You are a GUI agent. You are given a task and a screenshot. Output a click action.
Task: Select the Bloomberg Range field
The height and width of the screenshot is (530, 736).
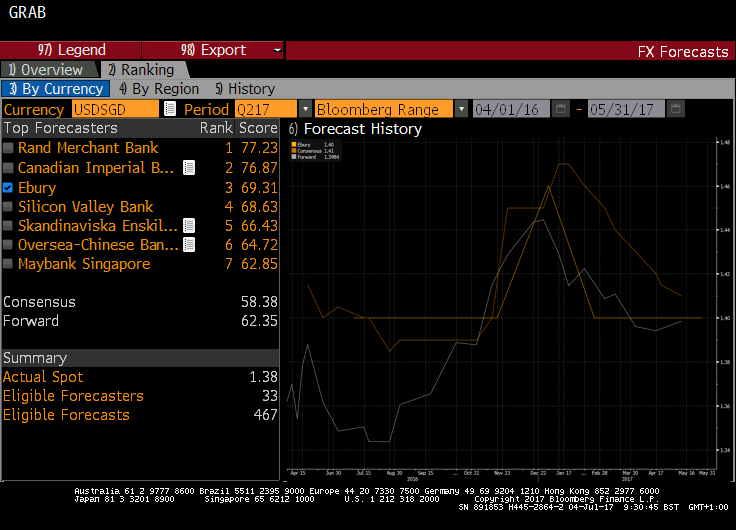click(384, 109)
